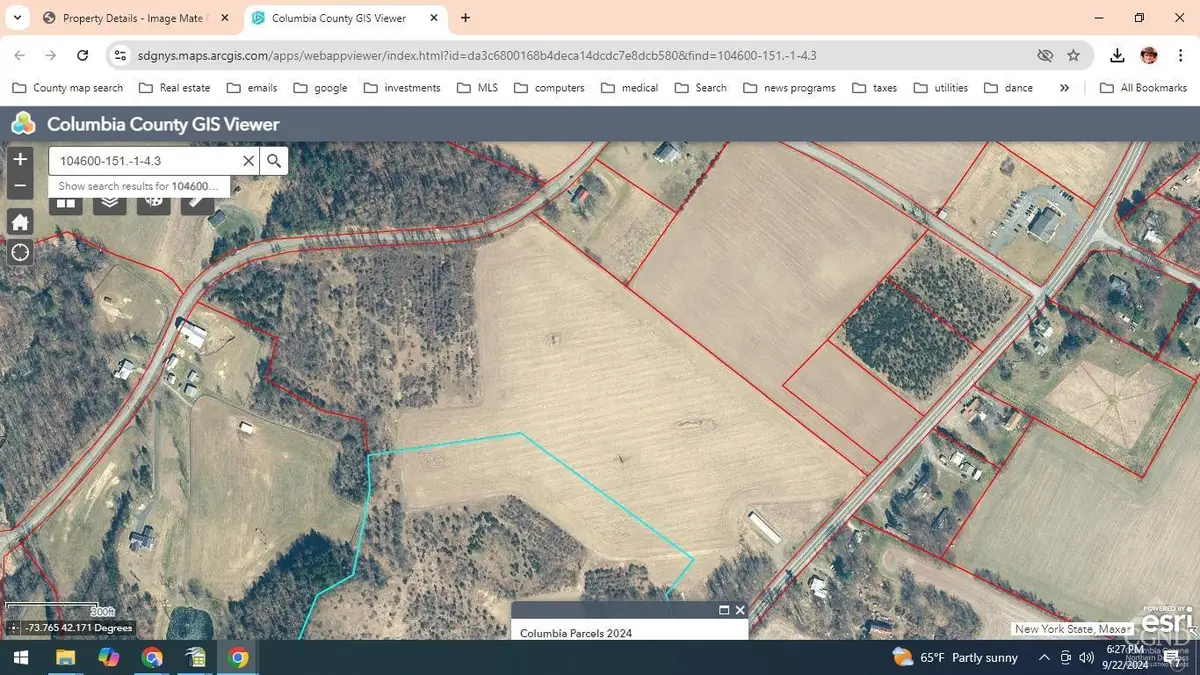Image resolution: width=1200 pixels, height=675 pixels.
Task: Open Show search results for 104600 suggestion
Action: tap(139, 186)
